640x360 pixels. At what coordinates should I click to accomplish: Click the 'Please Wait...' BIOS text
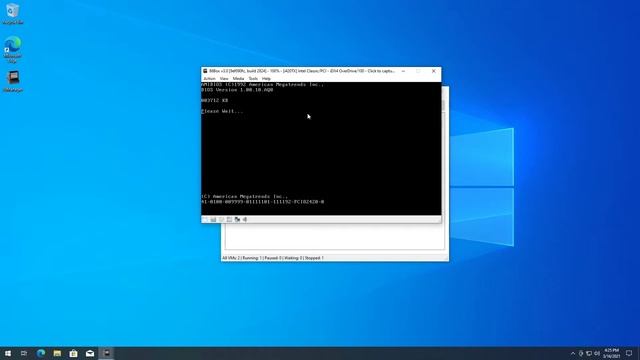point(222,111)
